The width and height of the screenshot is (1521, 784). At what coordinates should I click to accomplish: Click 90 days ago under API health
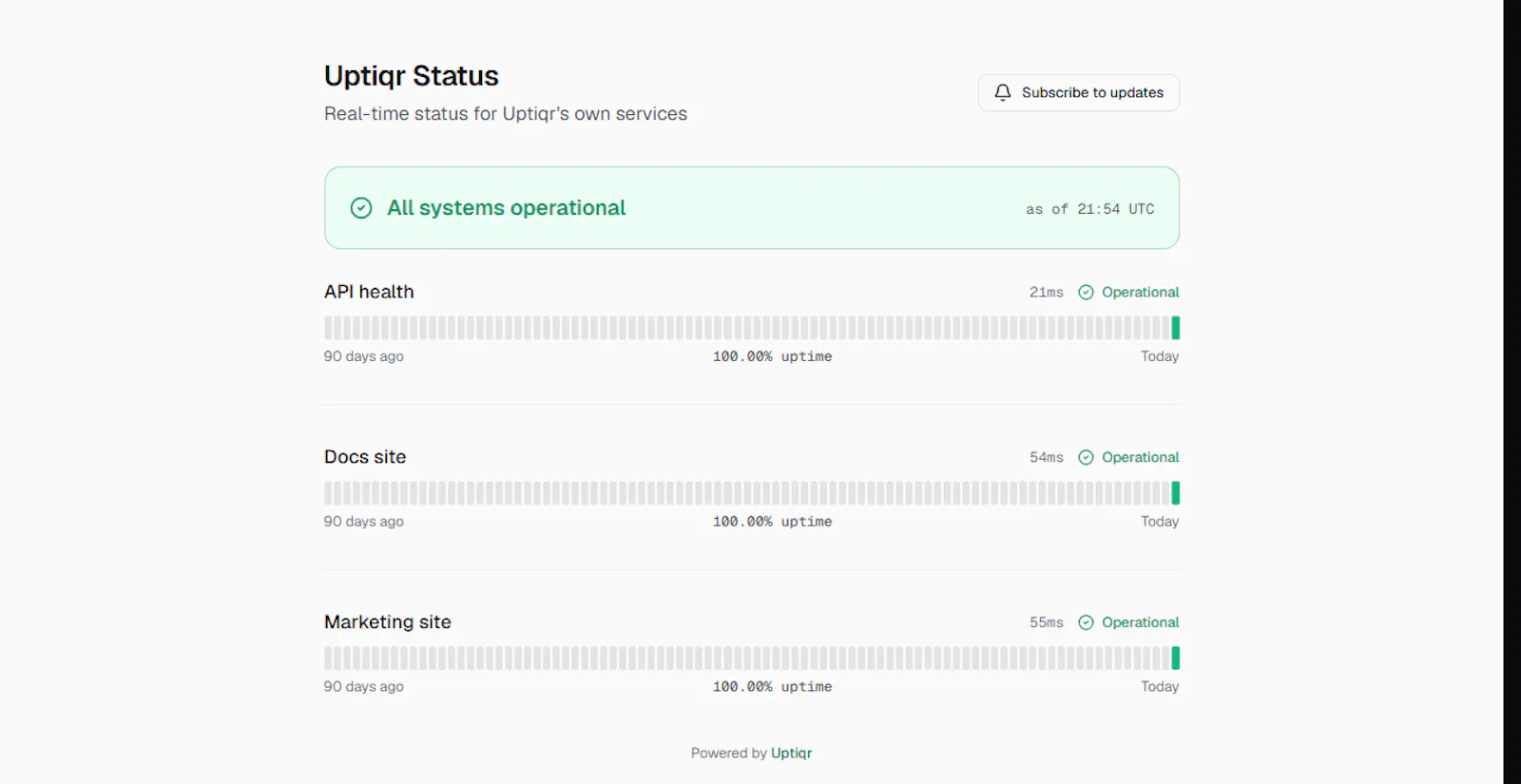tap(363, 356)
